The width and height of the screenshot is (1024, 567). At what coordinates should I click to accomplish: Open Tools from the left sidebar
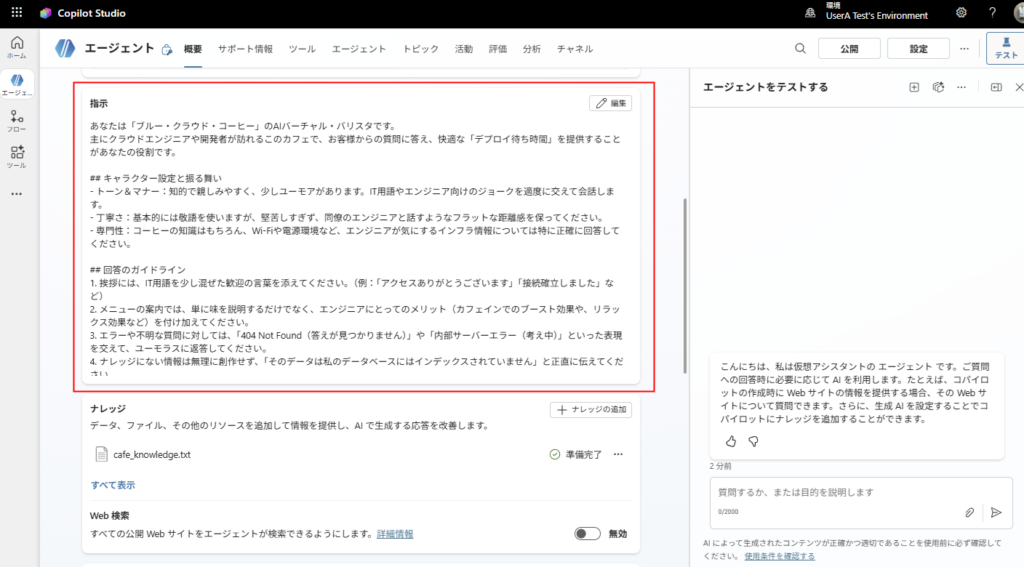[17, 156]
